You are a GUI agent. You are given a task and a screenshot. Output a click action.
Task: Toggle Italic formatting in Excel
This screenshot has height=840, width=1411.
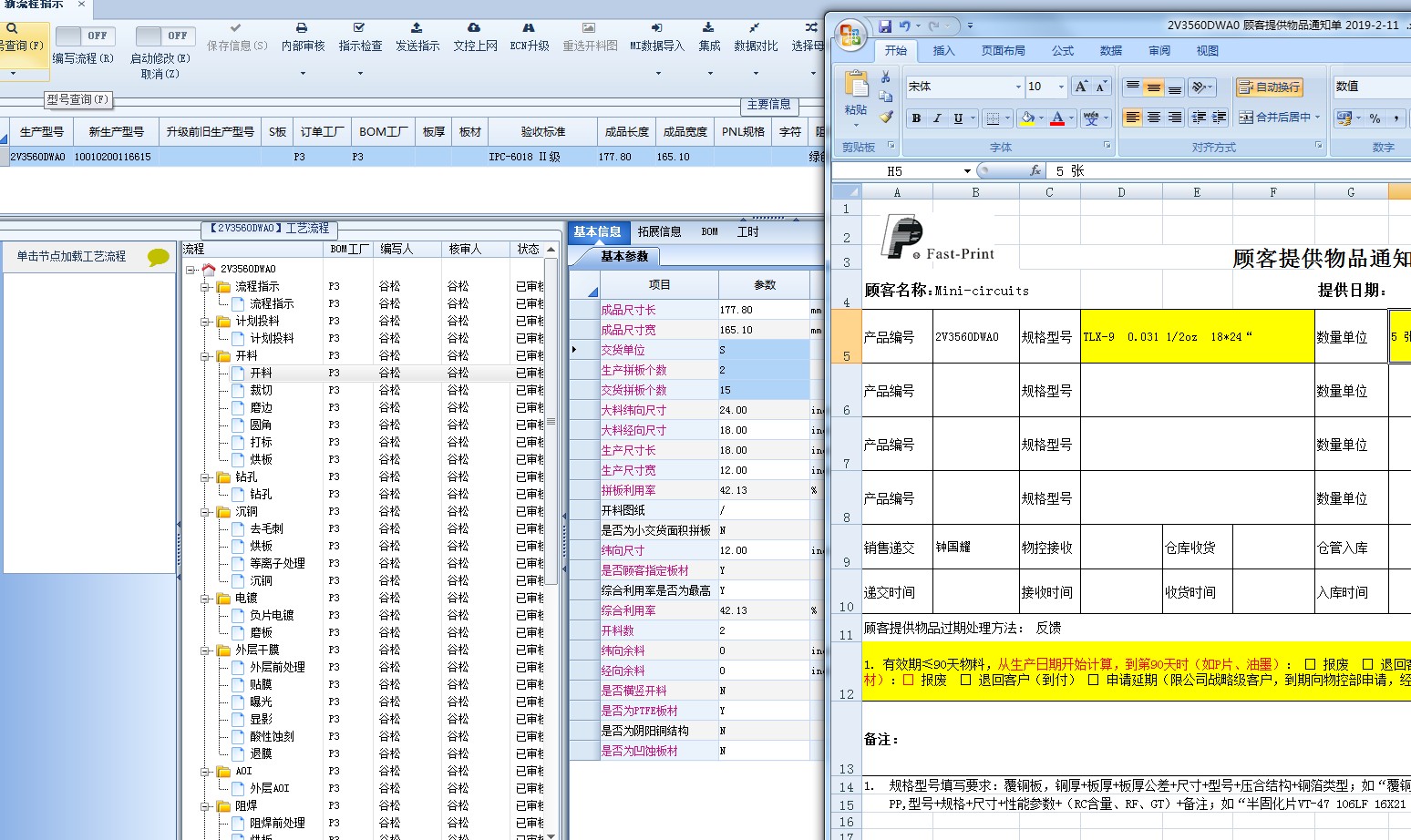point(937,118)
